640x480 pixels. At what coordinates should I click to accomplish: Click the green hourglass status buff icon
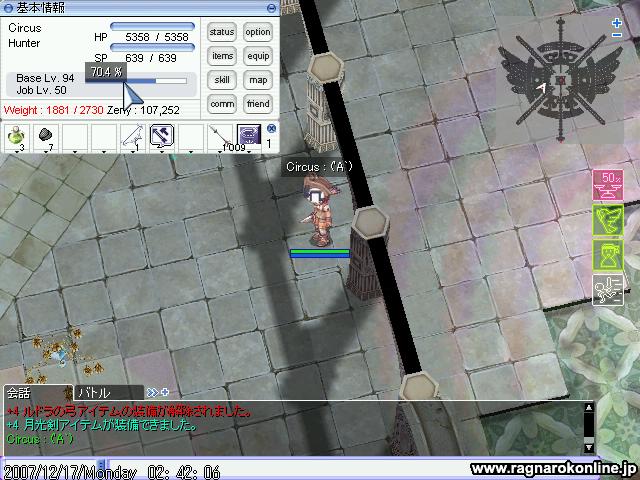click(608, 255)
